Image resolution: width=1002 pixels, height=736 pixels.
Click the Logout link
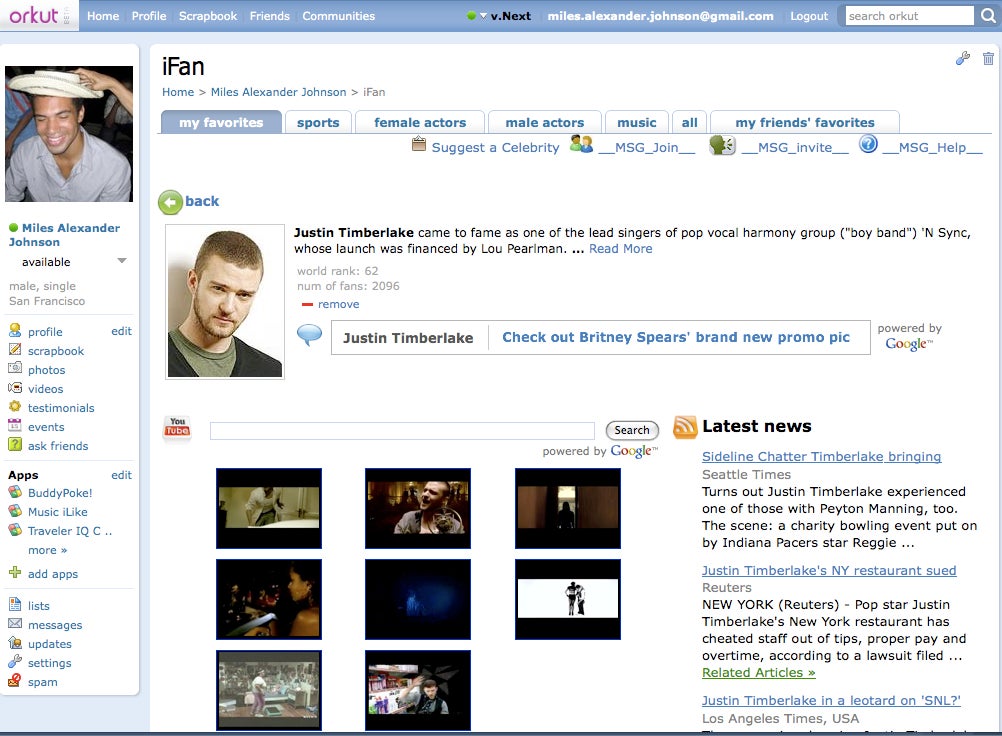click(x=809, y=16)
